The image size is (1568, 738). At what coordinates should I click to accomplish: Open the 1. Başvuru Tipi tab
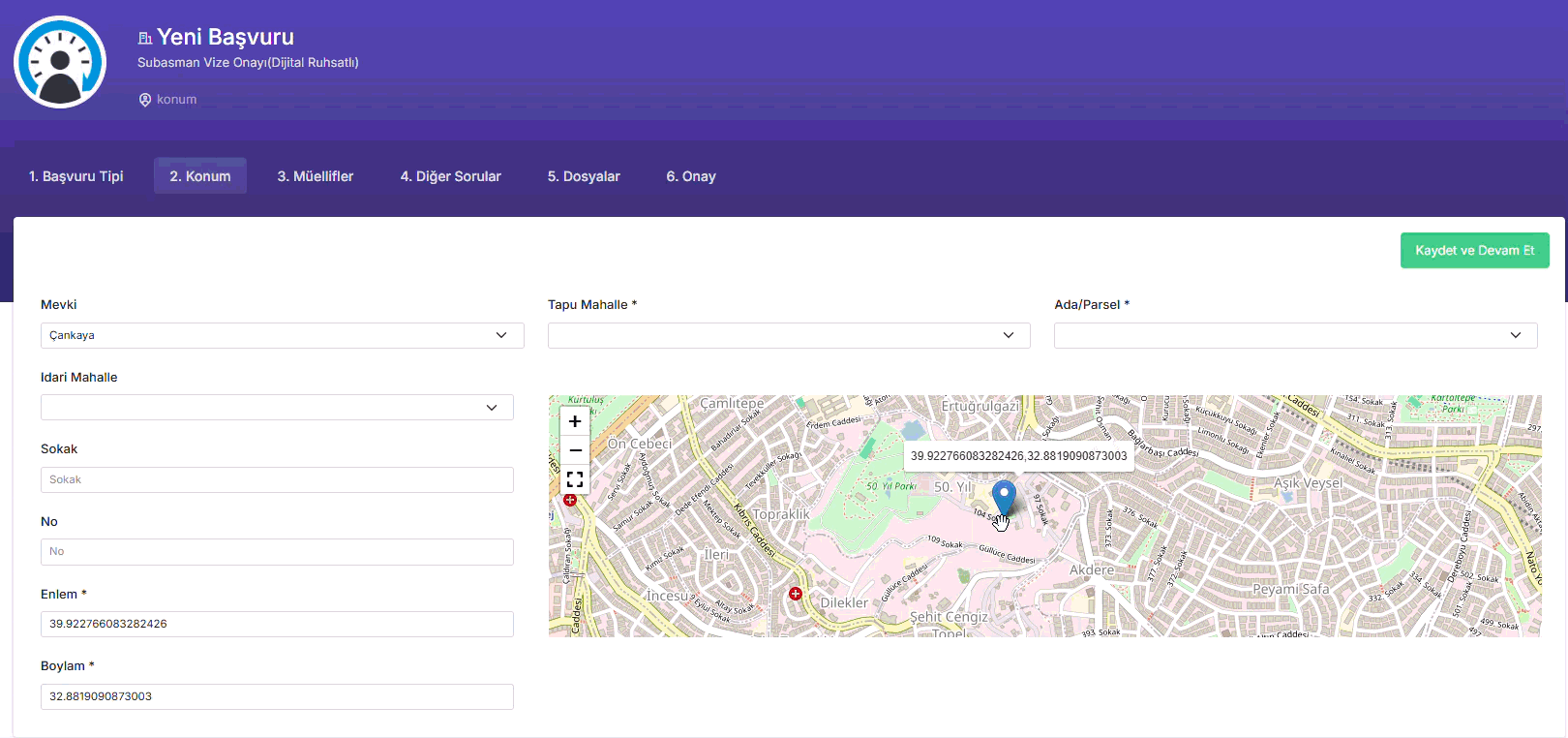(x=76, y=176)
